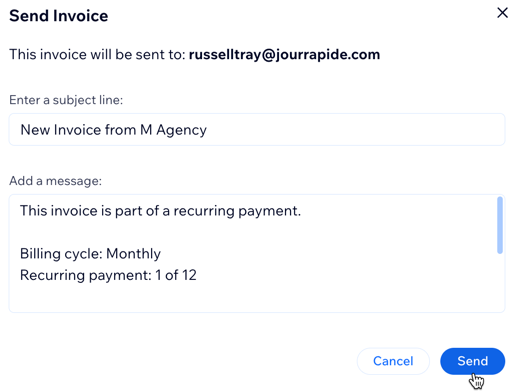Viewport: 517px width, 391px height.
Task: Click the message box scrollbar thumb
Action: point(500,225)
